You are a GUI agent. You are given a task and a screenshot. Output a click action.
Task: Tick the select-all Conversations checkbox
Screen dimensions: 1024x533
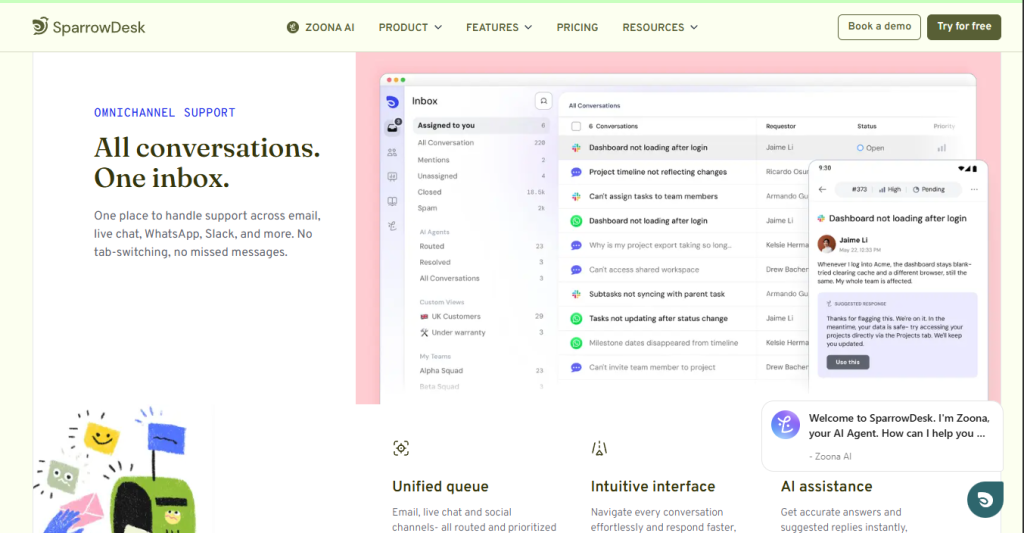576,126
